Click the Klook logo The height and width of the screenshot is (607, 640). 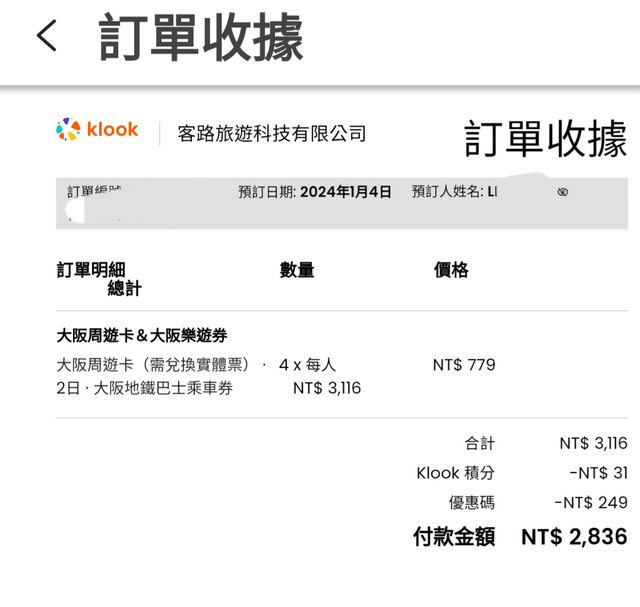click(97, 130)
